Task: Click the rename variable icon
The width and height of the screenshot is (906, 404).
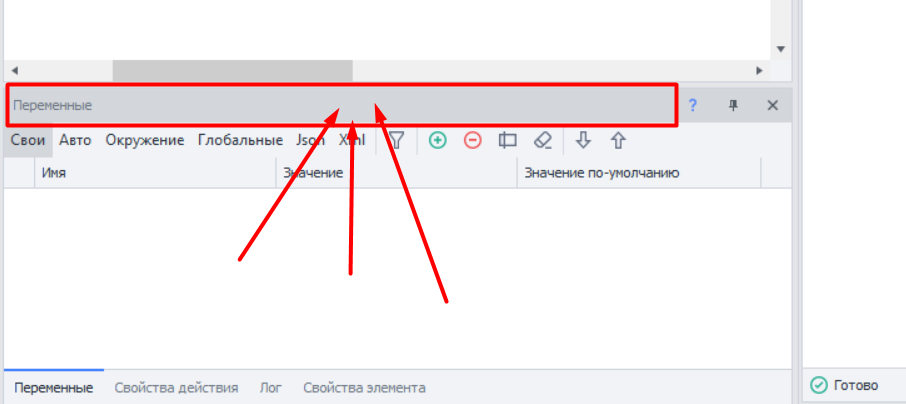Action: (x=507, y=140)
